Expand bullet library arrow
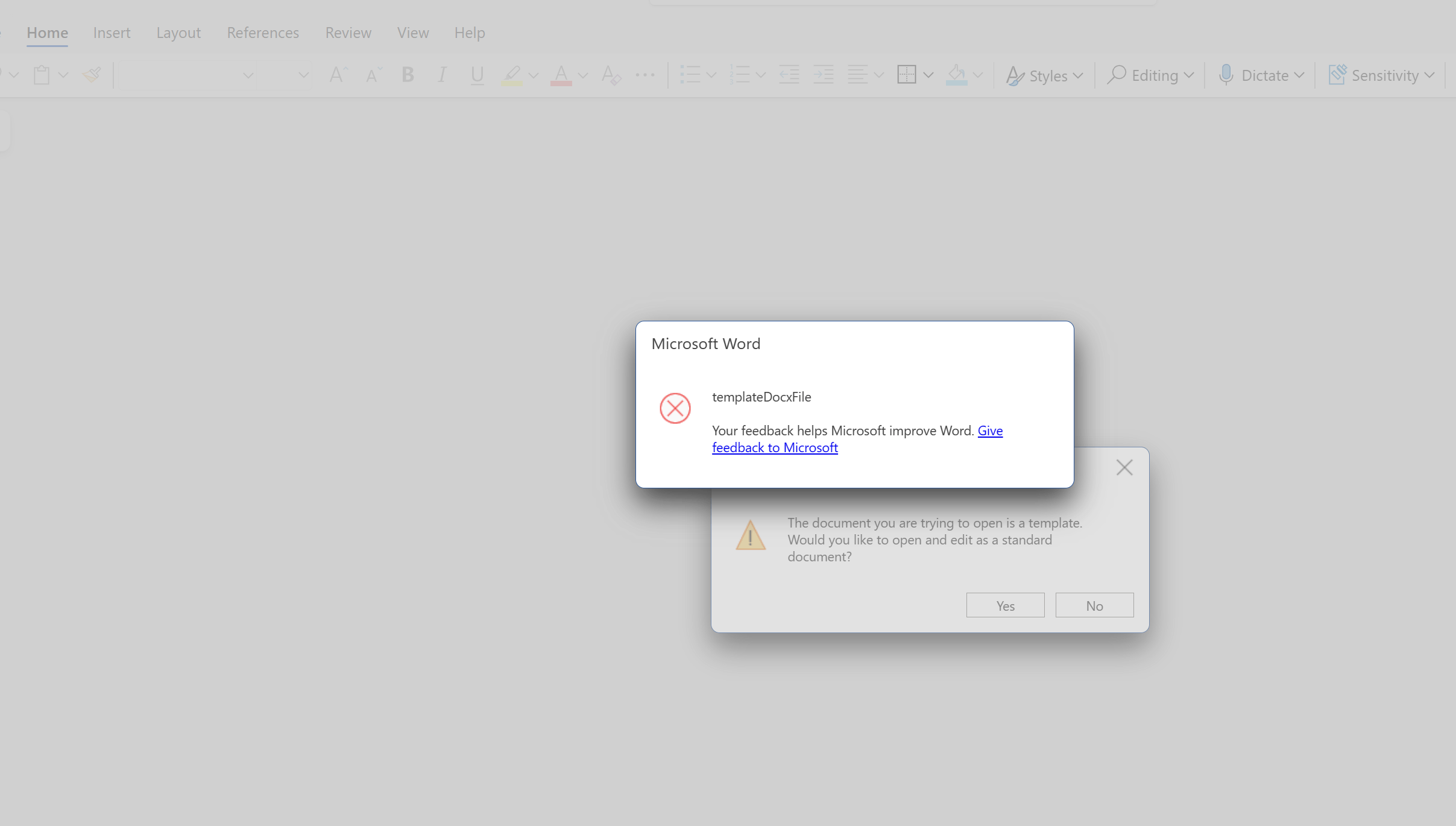The width and height of the screenshot is (1456, 826). (712, 75)
